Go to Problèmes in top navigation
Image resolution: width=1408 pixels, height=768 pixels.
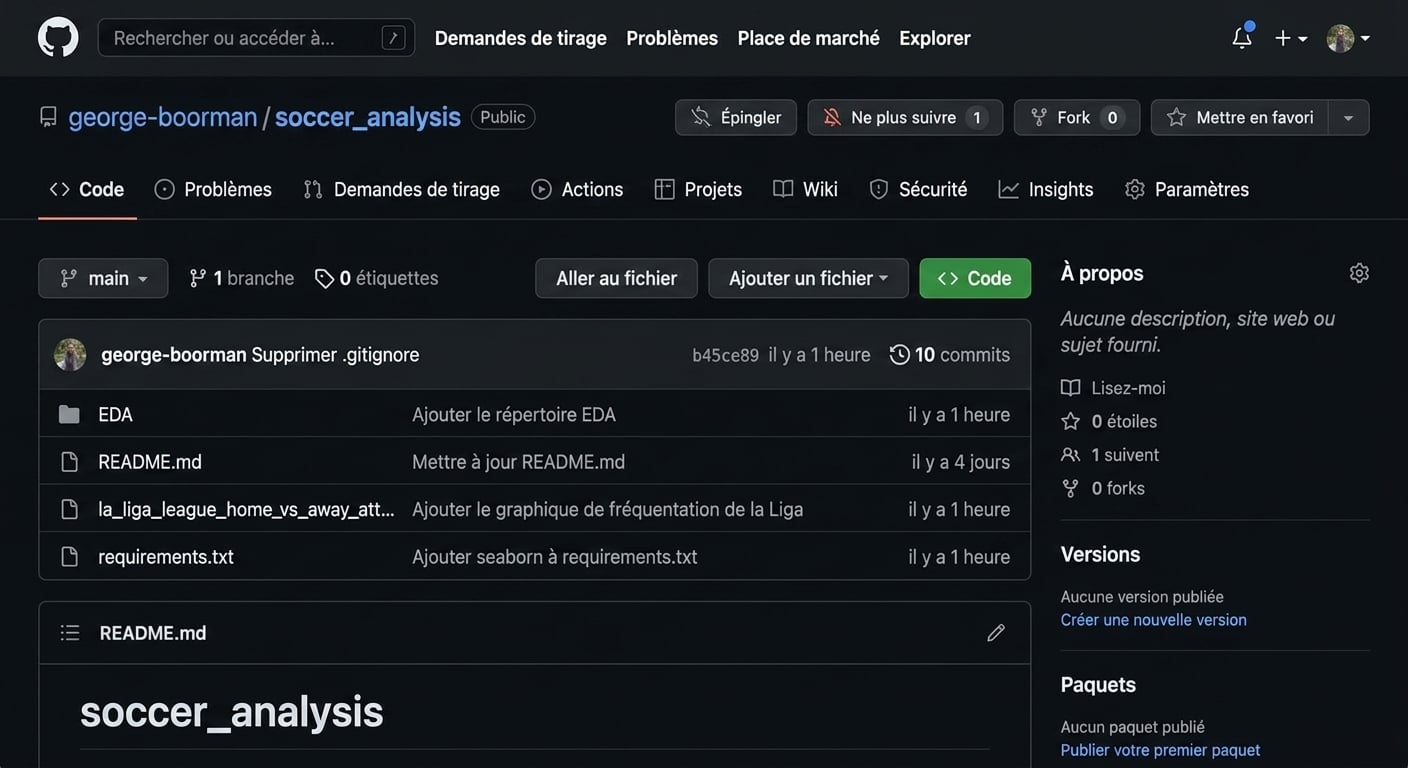click(x=672, y=38)
